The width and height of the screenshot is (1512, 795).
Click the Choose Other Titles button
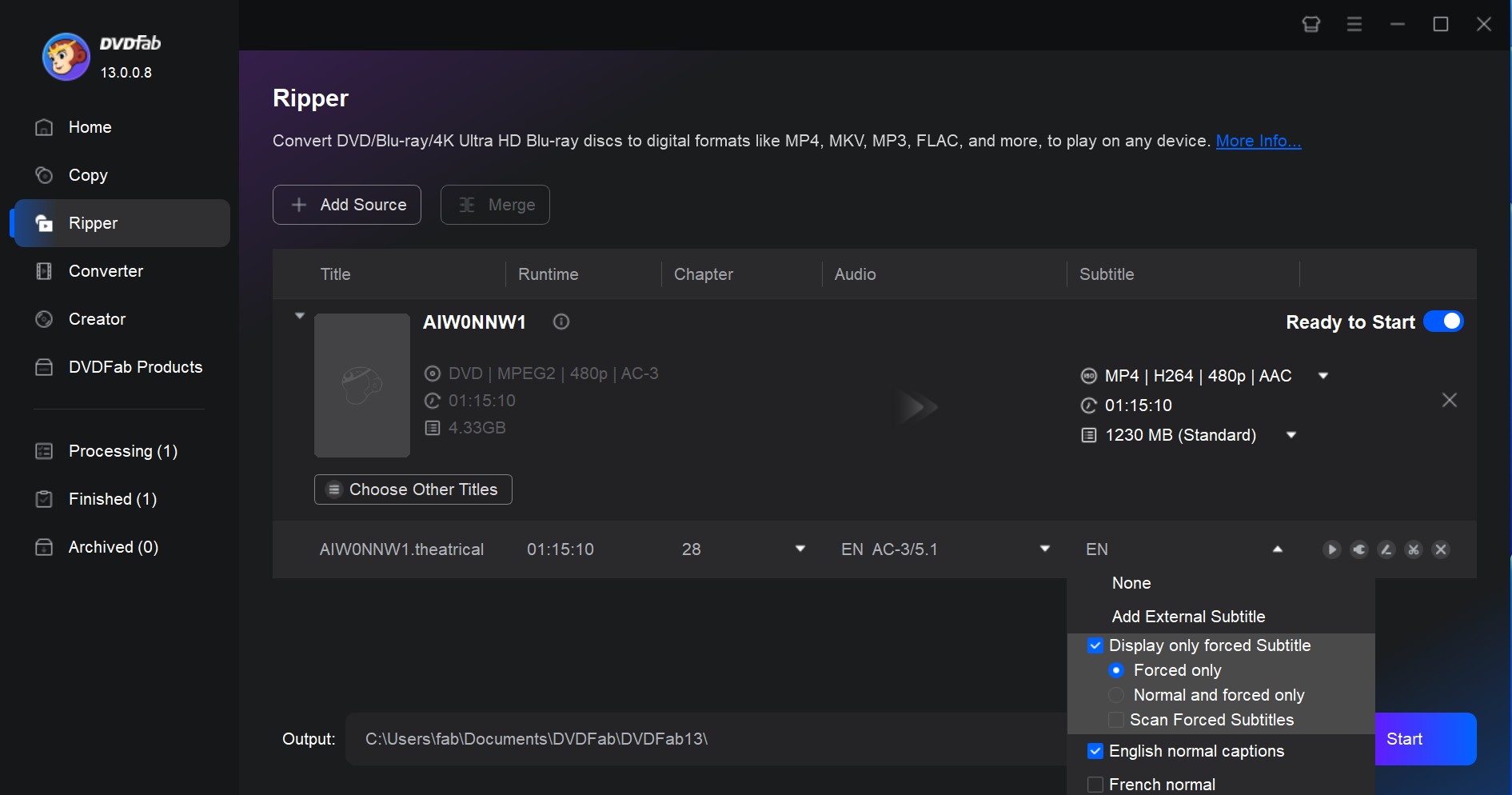[x=413, y=489]
